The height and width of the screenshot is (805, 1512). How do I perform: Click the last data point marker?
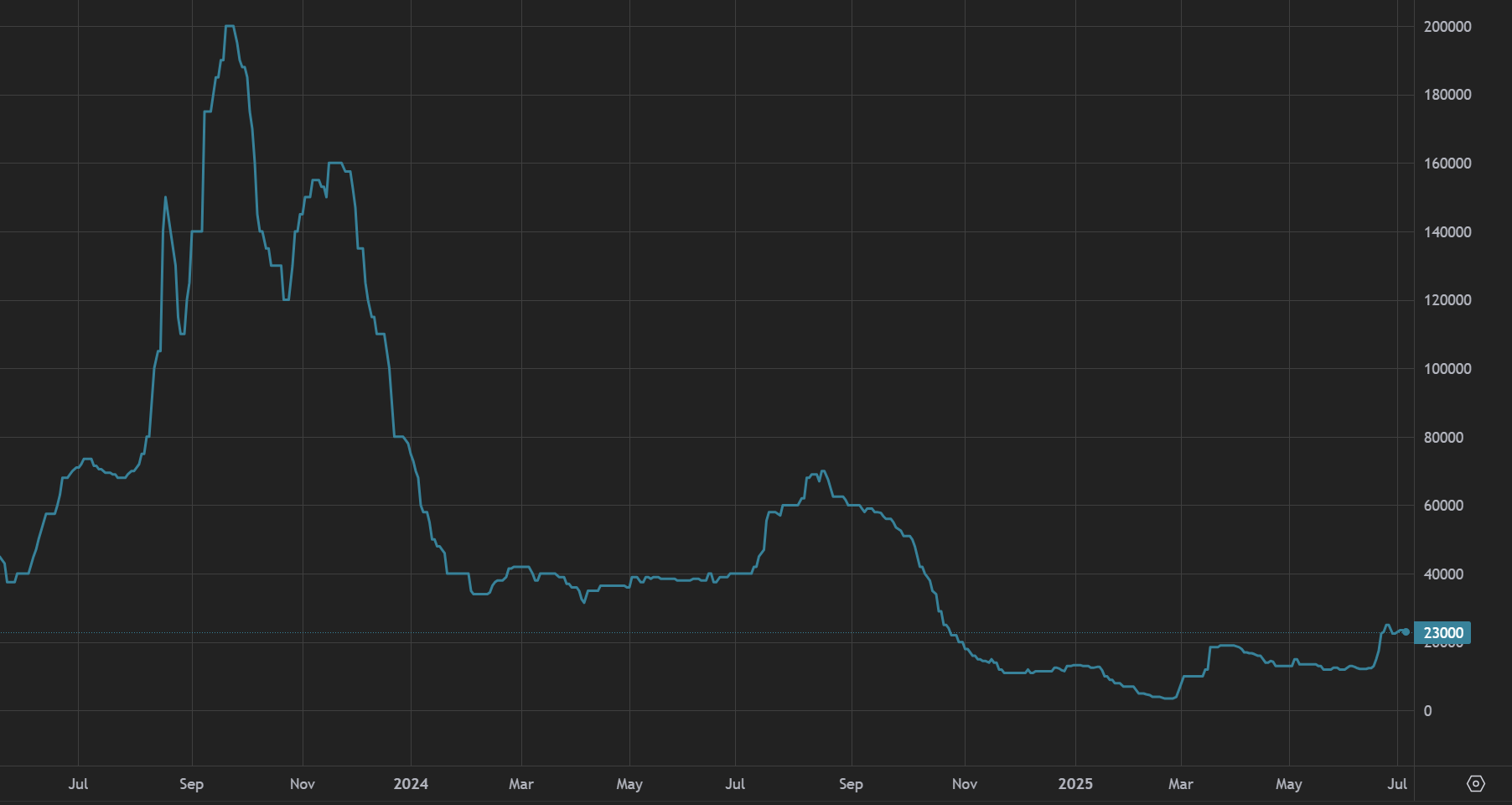coord(1406,632)
